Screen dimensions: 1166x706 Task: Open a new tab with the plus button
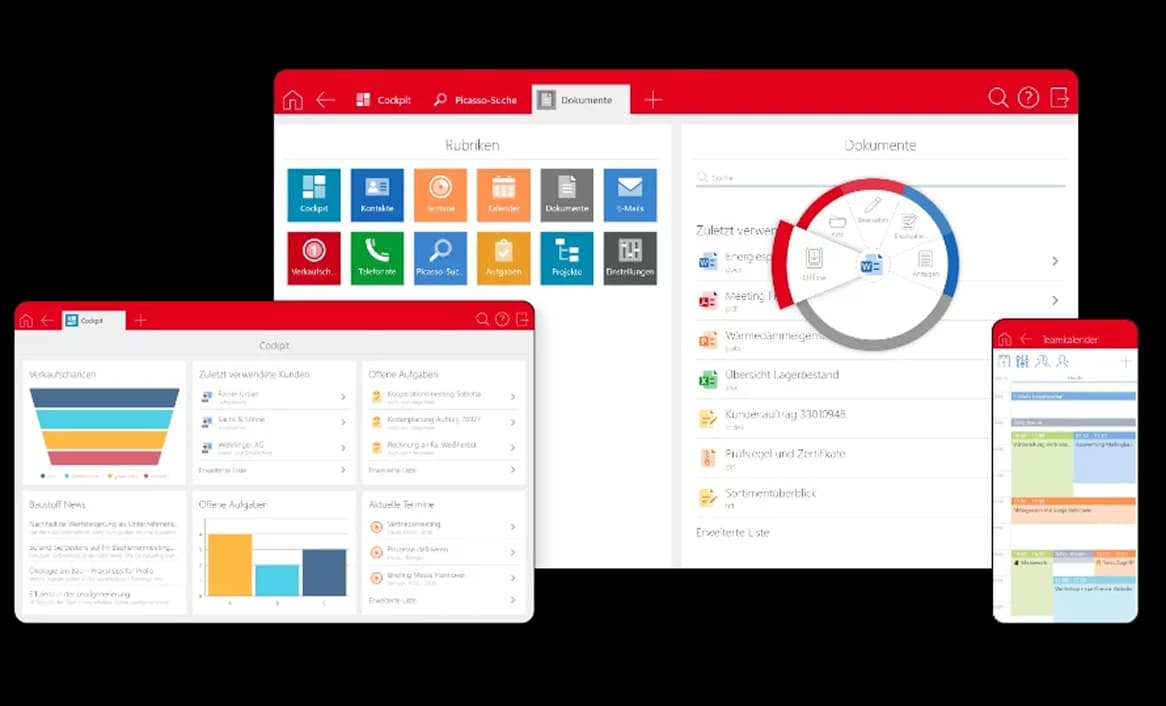(x=652, y=98)
